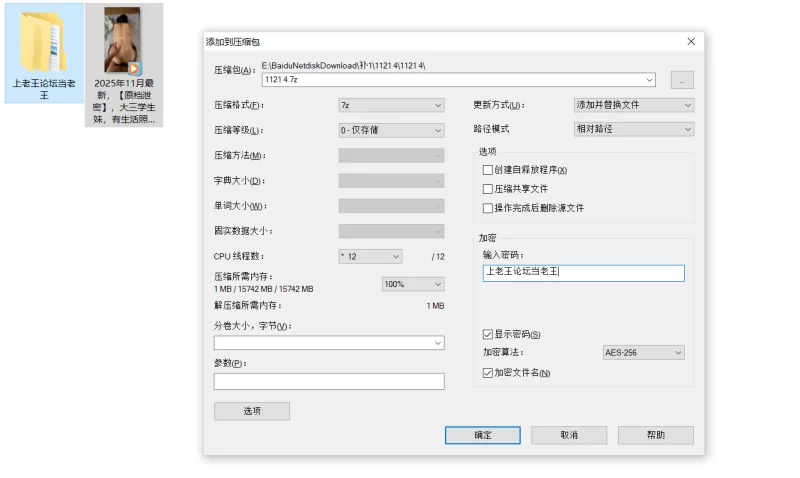800x478 pixels.
Task: Confirm with the 确定 button
Action: 483,435
